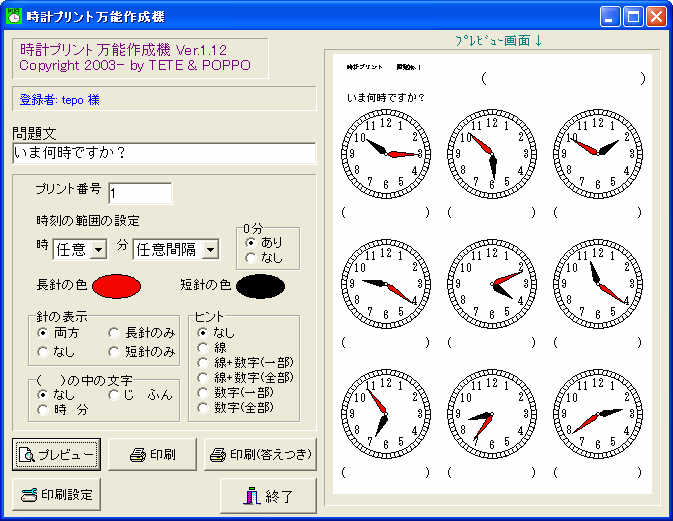Click the top-left clock in preview

386,154
